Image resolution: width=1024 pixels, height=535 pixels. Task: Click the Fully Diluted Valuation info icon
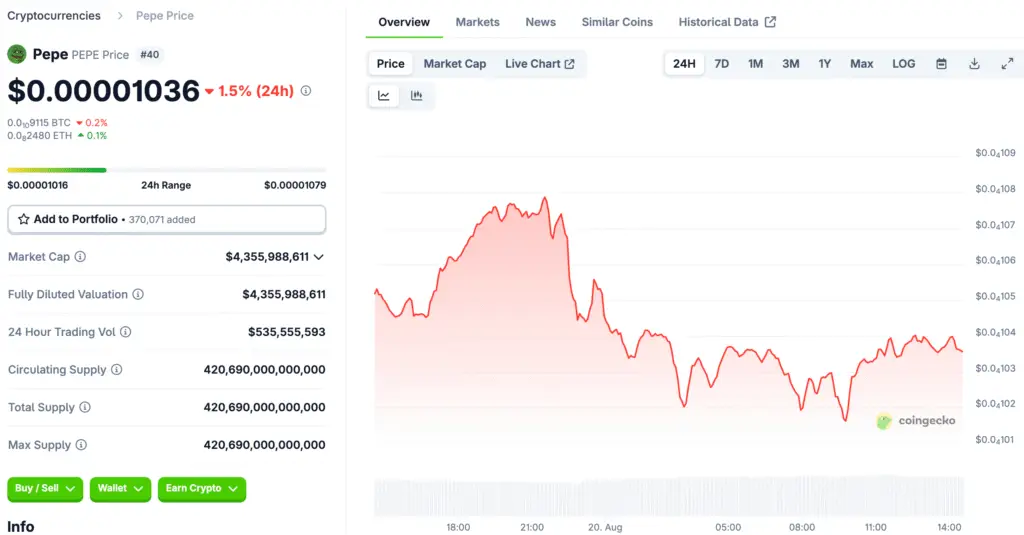[138, 295]
